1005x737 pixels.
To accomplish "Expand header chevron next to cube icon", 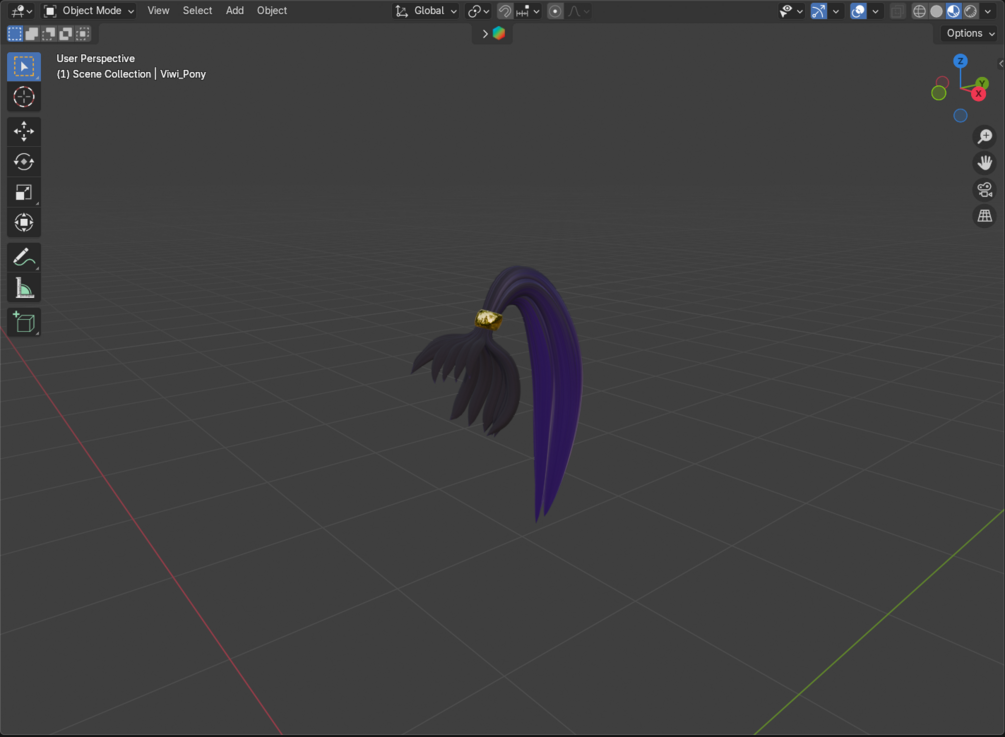I will pos(485,34).
